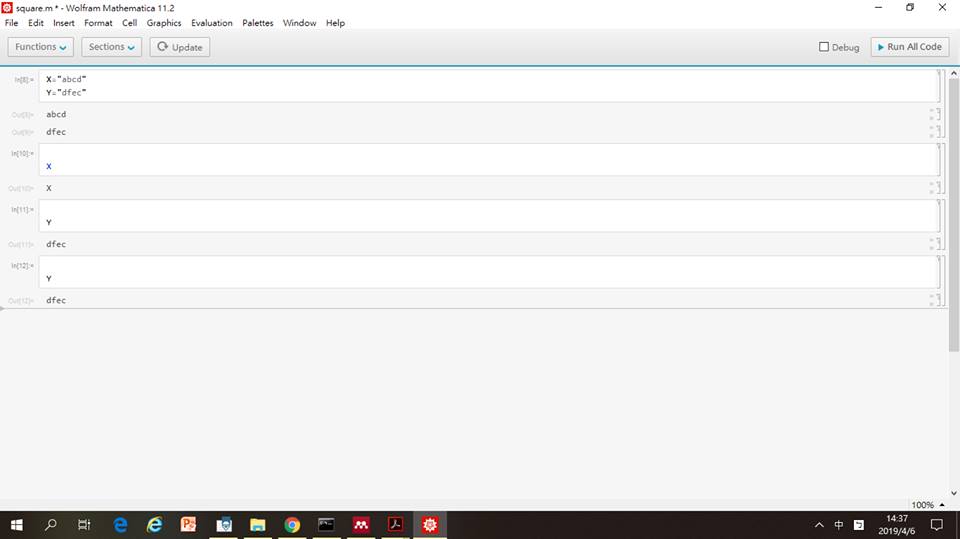
Task: Select Out[11] output dfec
Action: click(56, 244)
